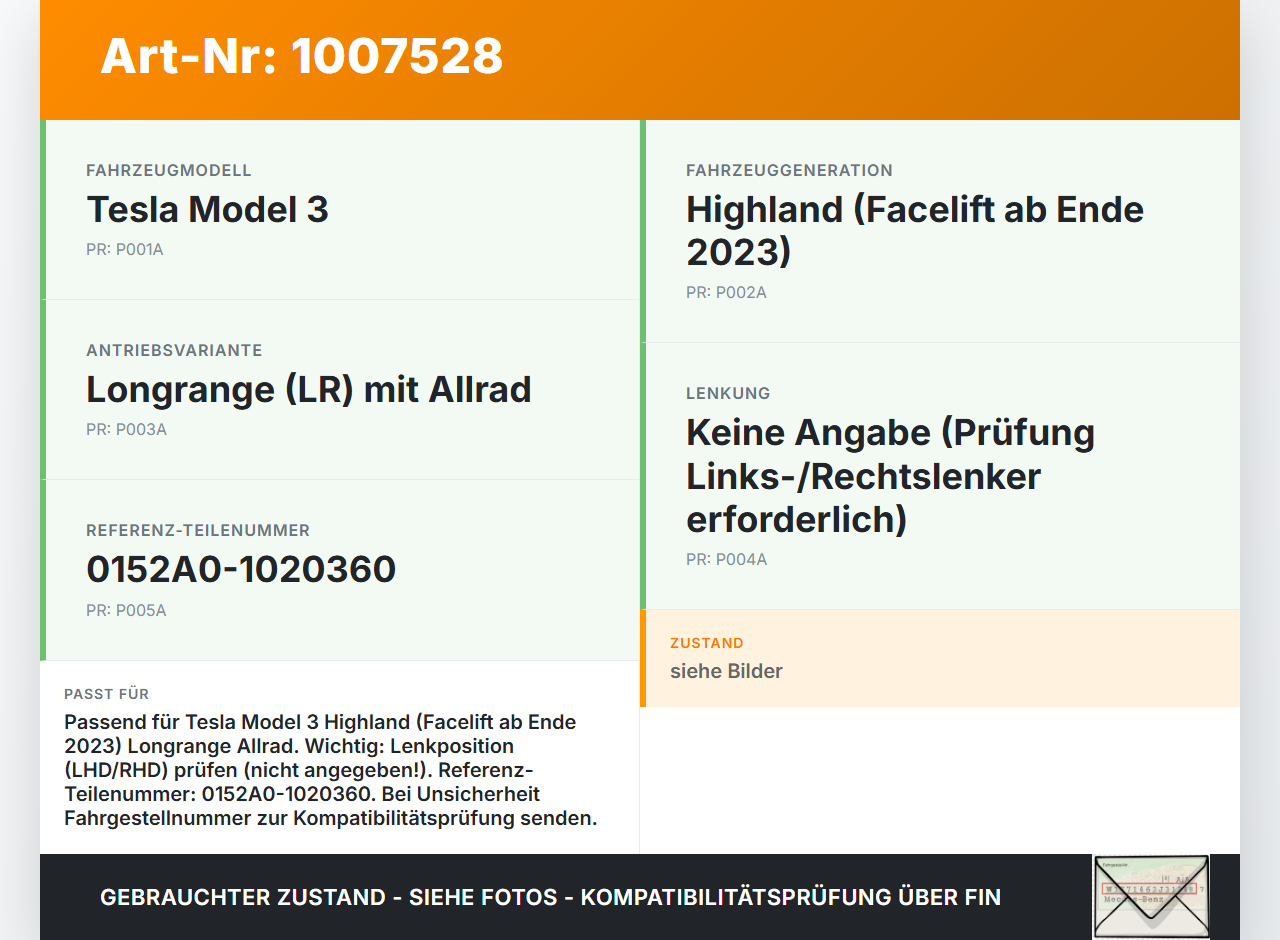Click PR: P003A code
This screenshot has width=1280, height=940.
pos(126,429)
